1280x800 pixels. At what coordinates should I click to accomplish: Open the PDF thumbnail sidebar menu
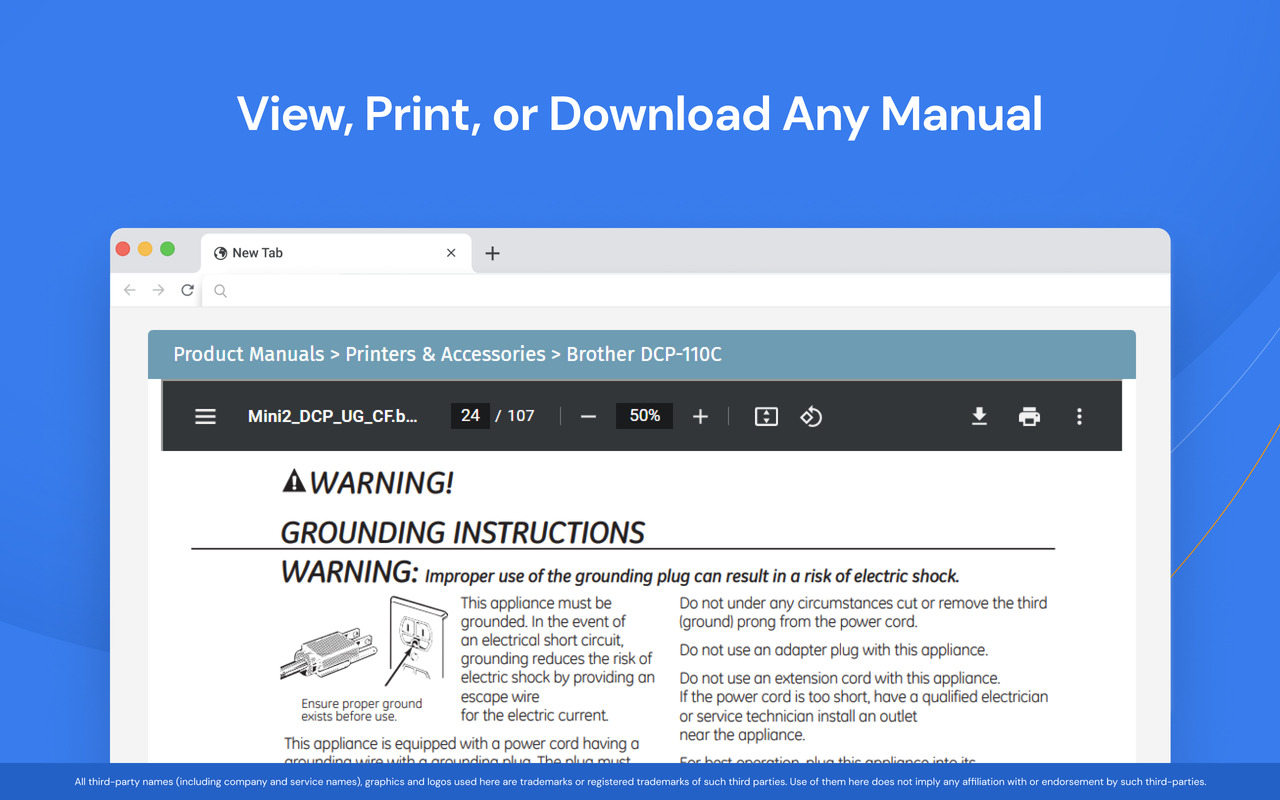(x=205, y=416)
